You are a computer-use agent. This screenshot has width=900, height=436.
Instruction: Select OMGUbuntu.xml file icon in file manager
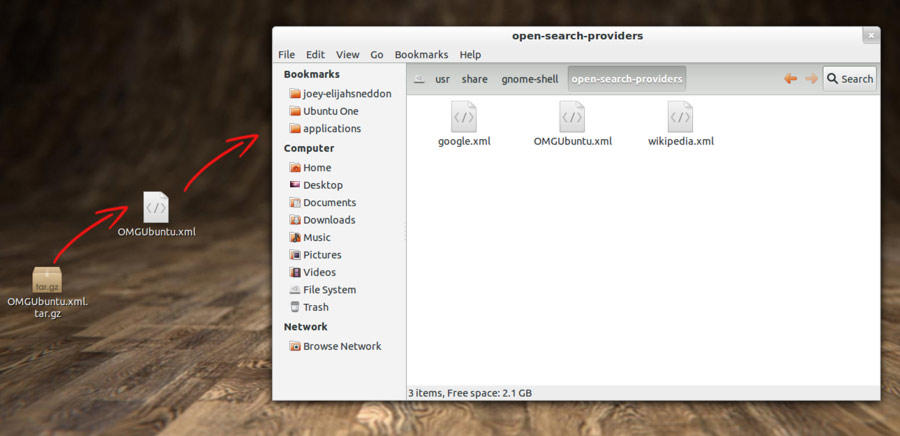[572, 116]
